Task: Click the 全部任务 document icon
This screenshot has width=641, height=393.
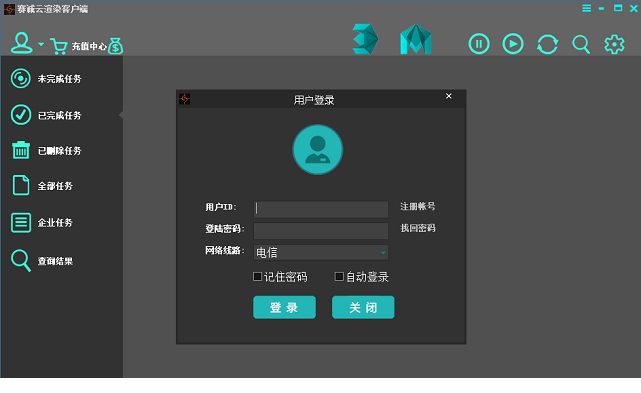Action: coord(20,185)
